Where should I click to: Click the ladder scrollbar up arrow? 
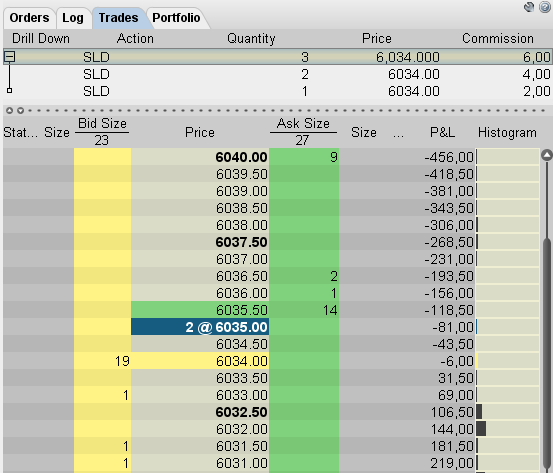[x=547, y=154]
